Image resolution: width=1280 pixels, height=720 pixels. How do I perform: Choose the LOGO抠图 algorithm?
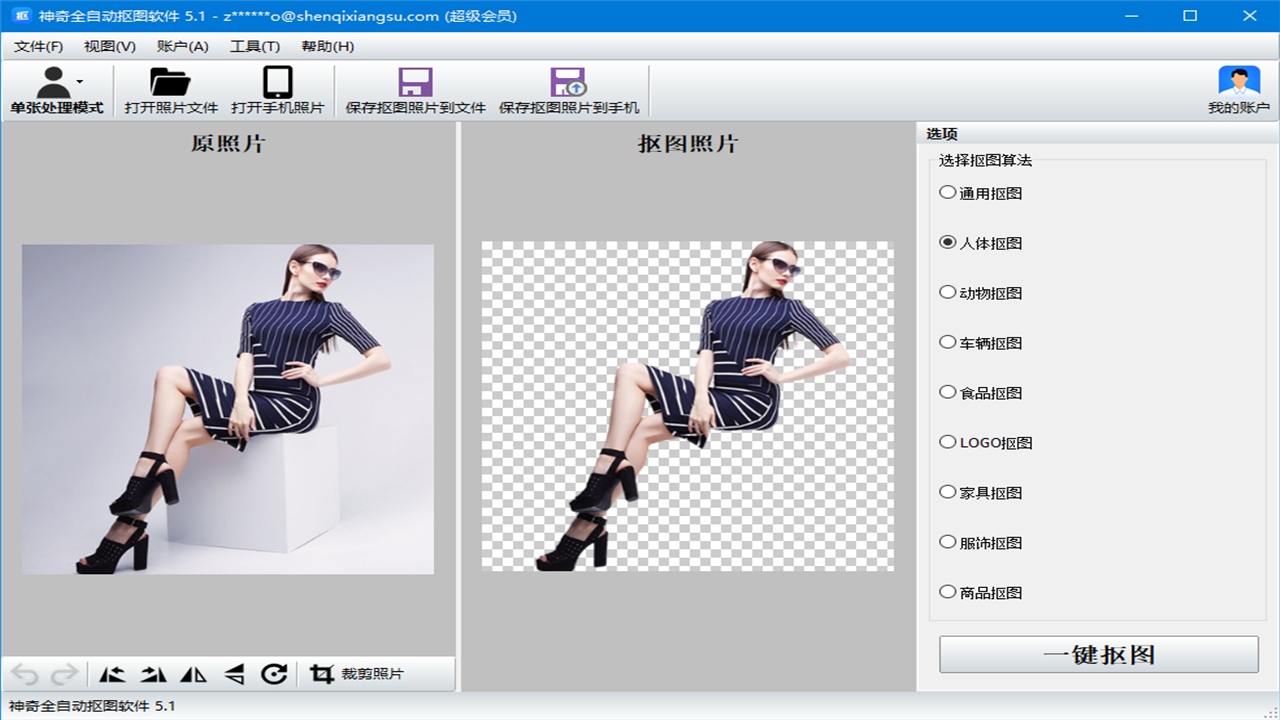pos(948,442)
